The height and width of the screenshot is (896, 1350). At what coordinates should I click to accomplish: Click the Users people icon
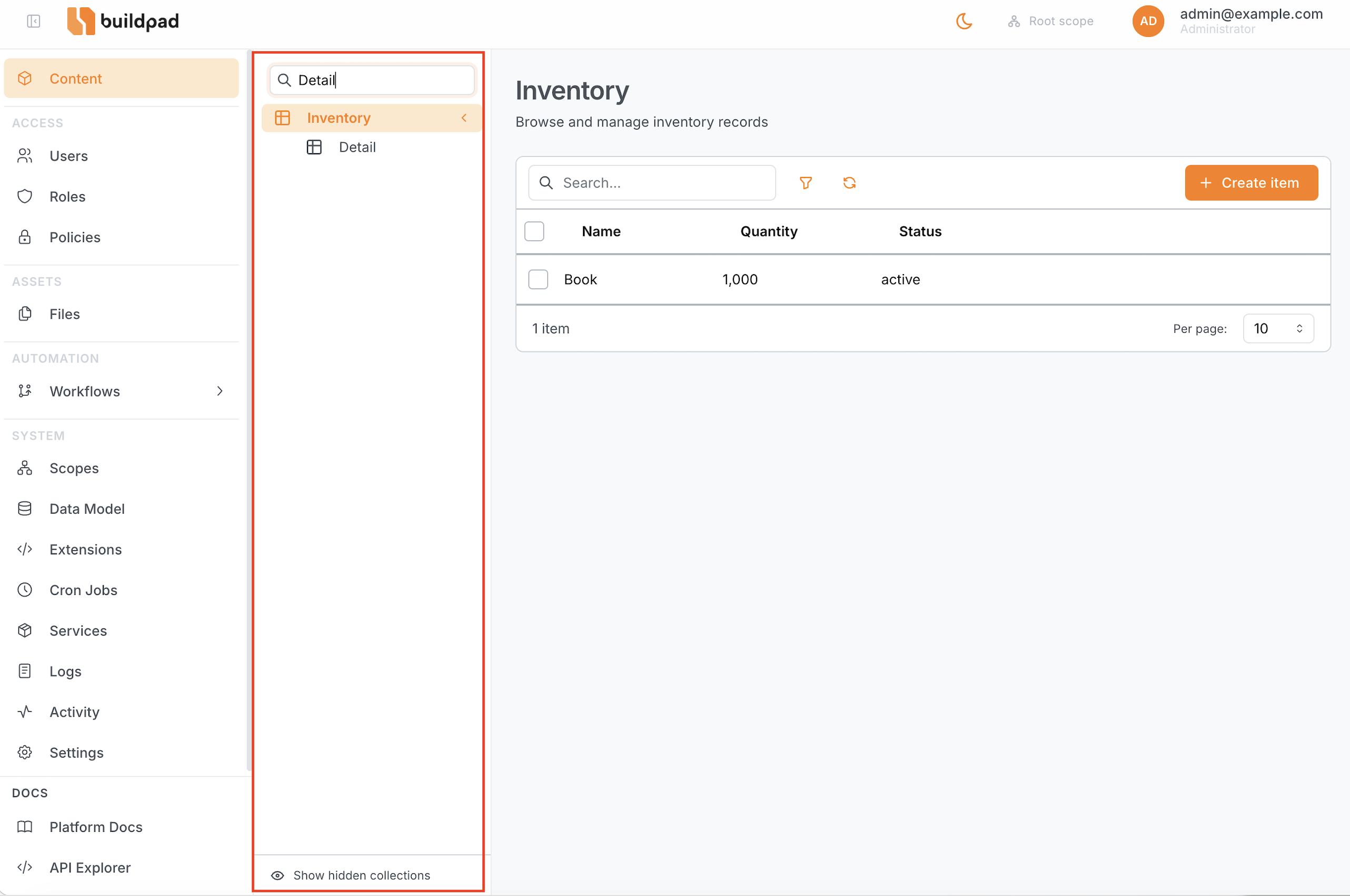pos(25,156)
